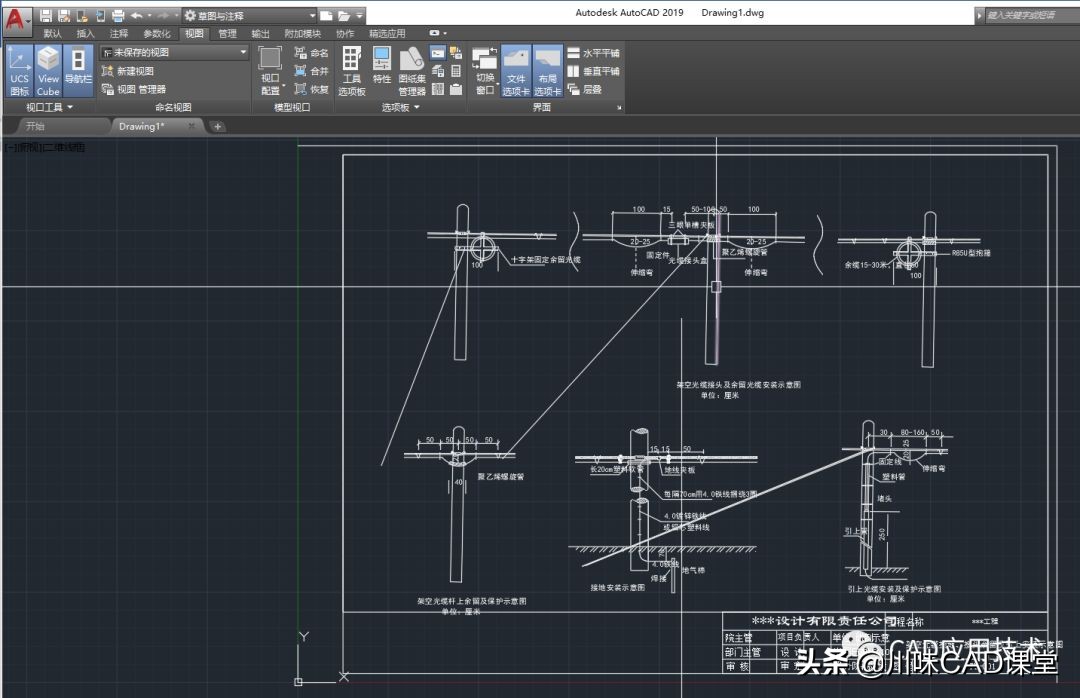Toggle the 文件选项卡 file tabs display

pyautogui.click(x=516, y=70)
